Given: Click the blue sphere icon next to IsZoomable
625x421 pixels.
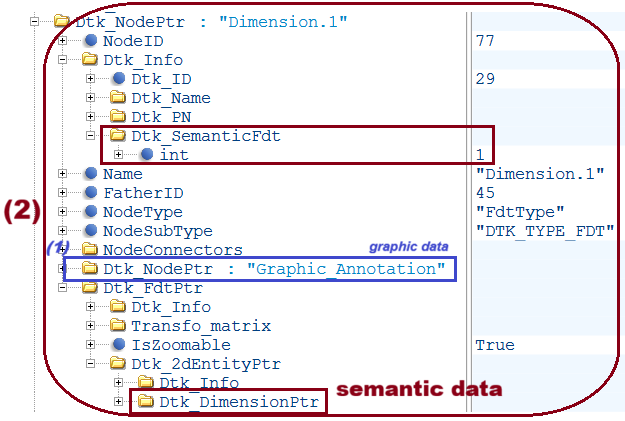Looking at the screenshot, I should pyautogui.click(x=117, y=345).
